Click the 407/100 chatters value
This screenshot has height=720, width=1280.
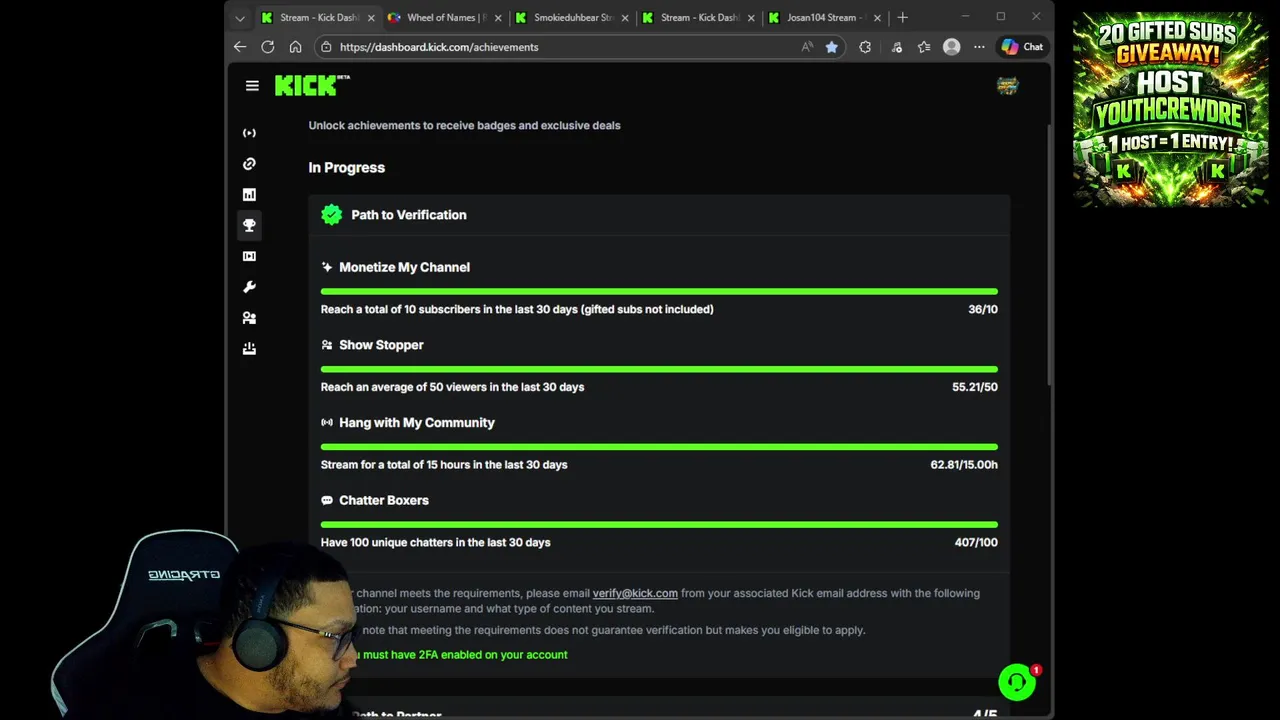pyautogui.click(x=976, y=542)
